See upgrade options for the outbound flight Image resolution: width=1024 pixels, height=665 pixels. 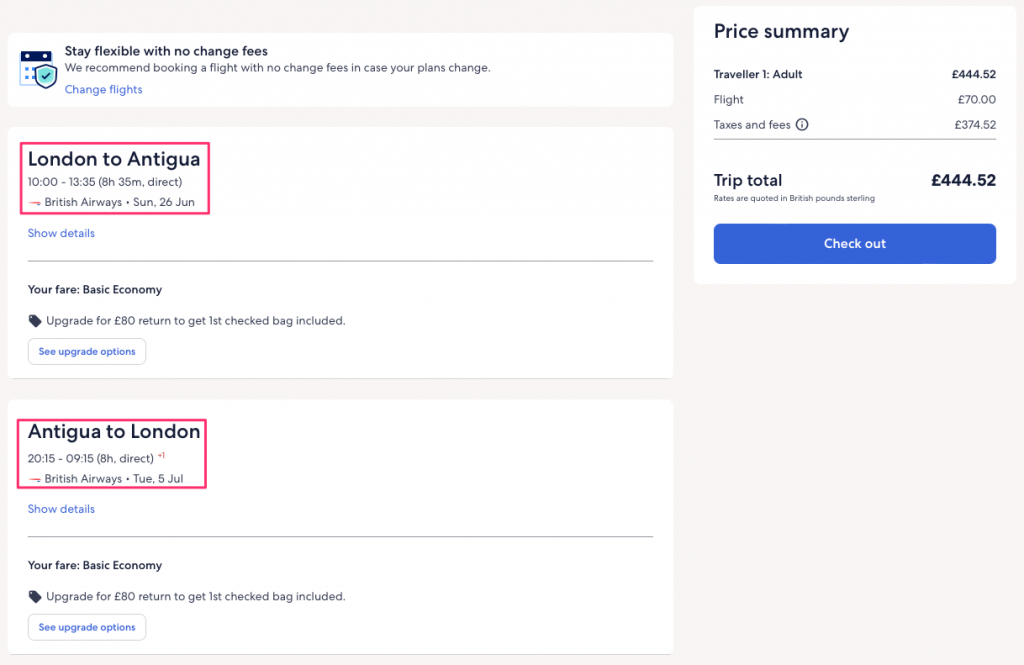[x=87, y=352]
